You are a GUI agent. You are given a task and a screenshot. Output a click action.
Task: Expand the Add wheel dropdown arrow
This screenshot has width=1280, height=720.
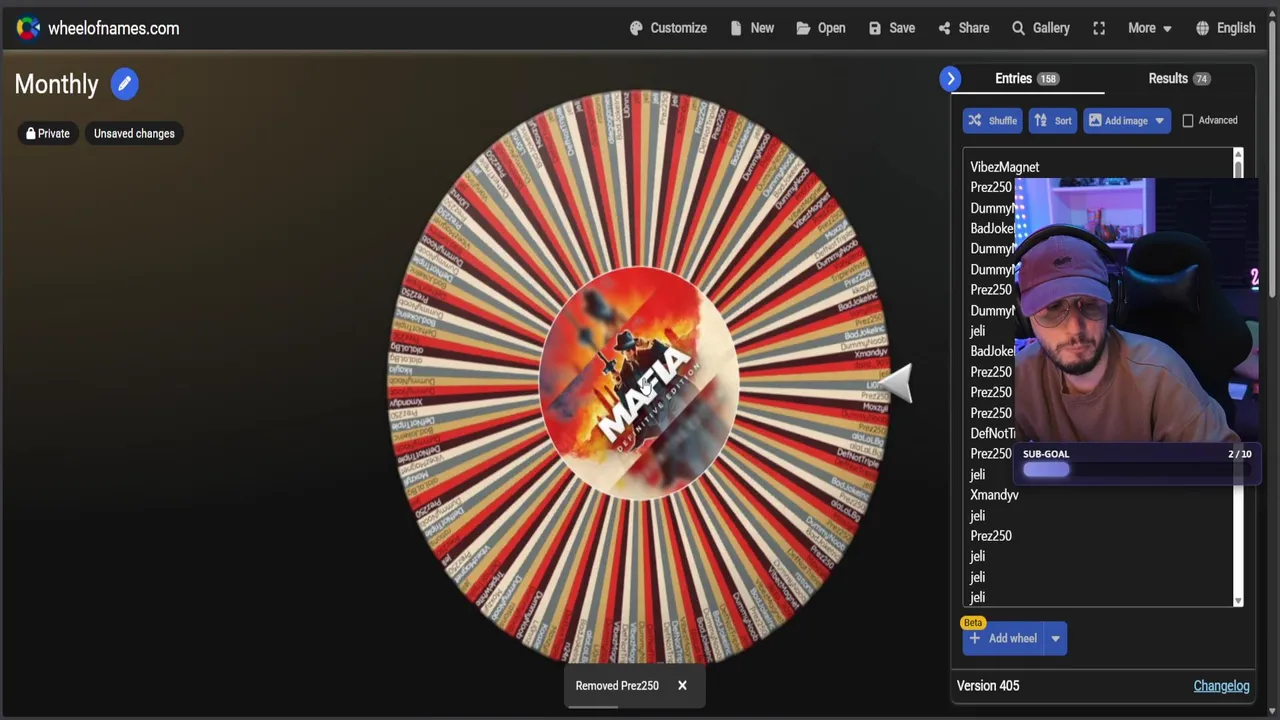click(x=1055, y=638)
